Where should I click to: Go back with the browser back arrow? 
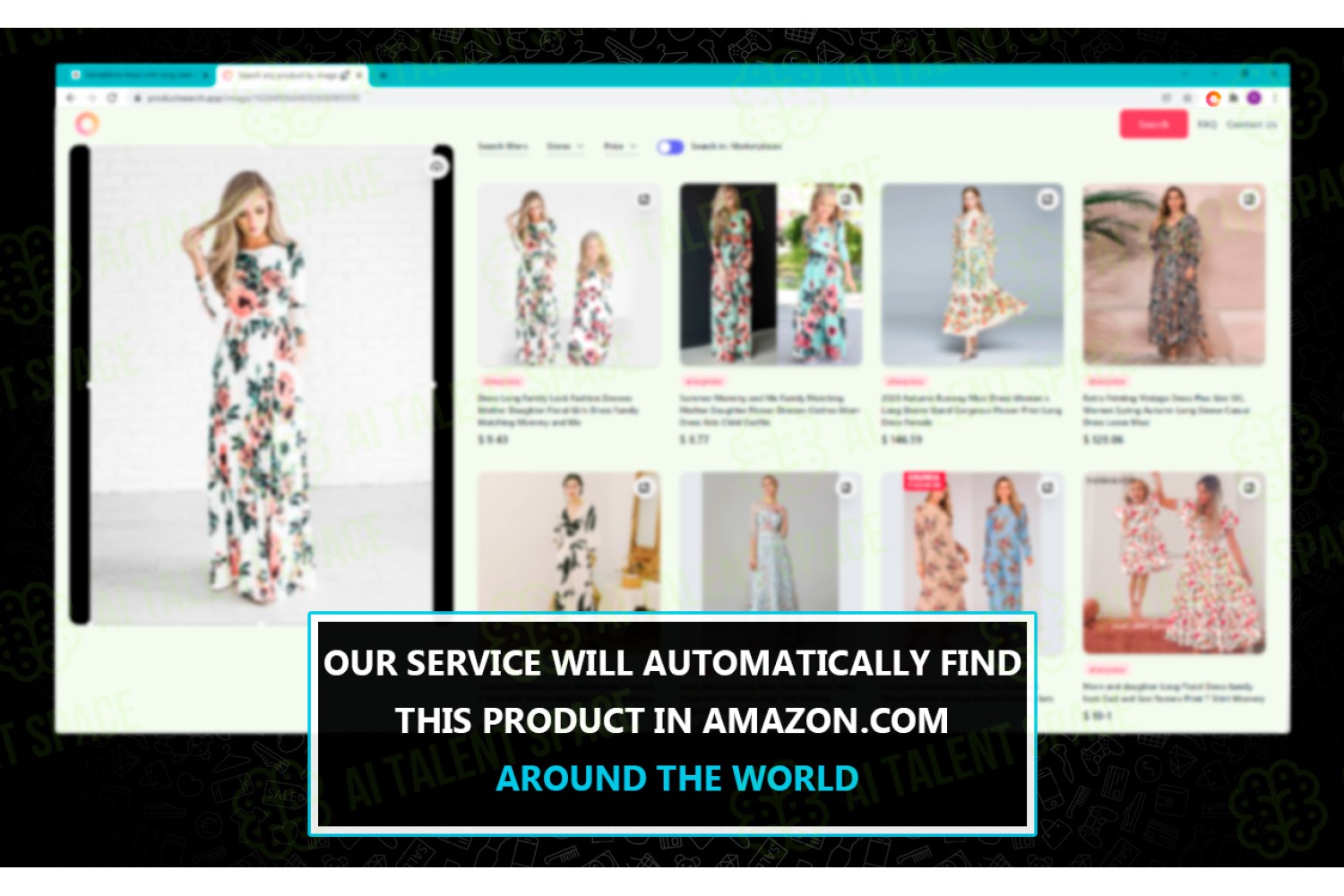coord(70,98)
